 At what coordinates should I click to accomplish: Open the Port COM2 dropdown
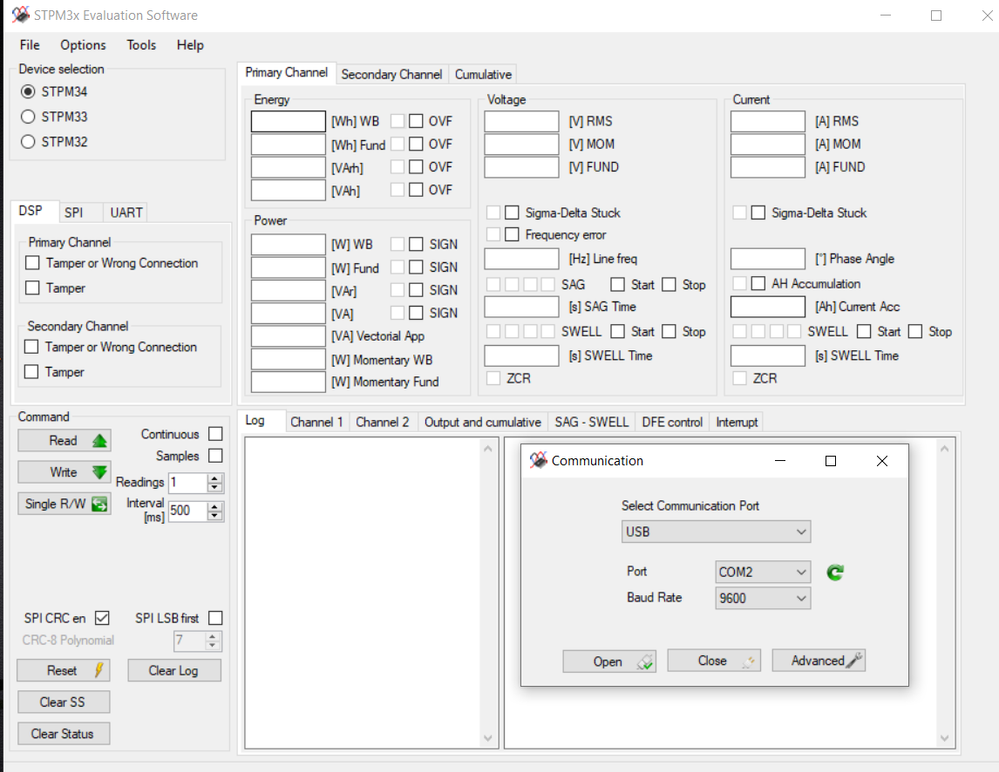(763, 572)
